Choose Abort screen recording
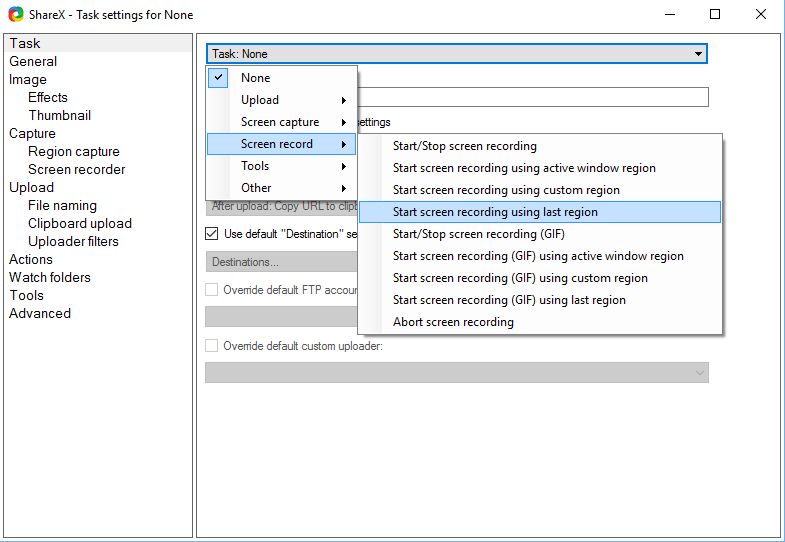785x542 pixels. [540, 322]
